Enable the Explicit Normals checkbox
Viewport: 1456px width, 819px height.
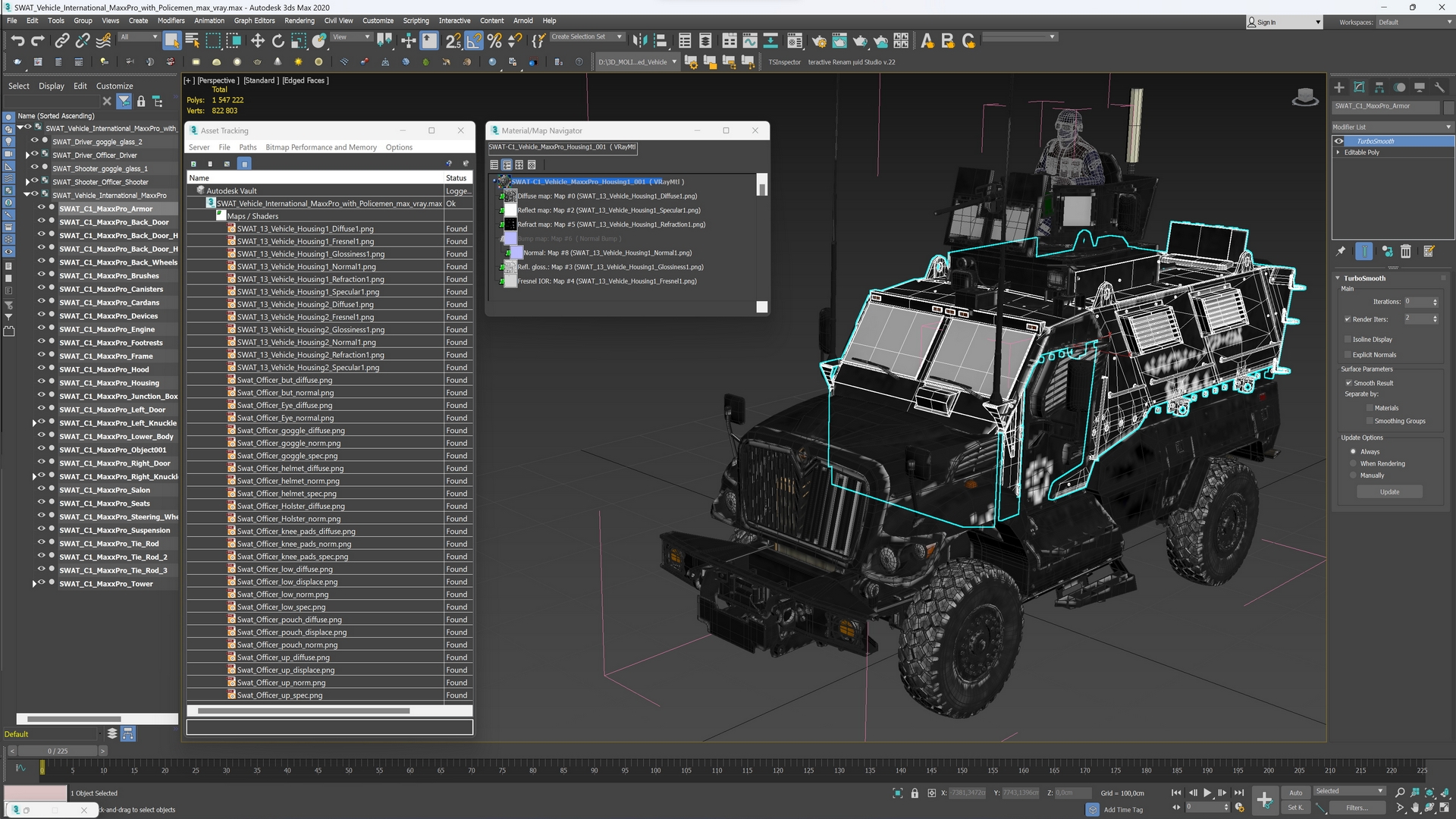[x=1348, y=354]
